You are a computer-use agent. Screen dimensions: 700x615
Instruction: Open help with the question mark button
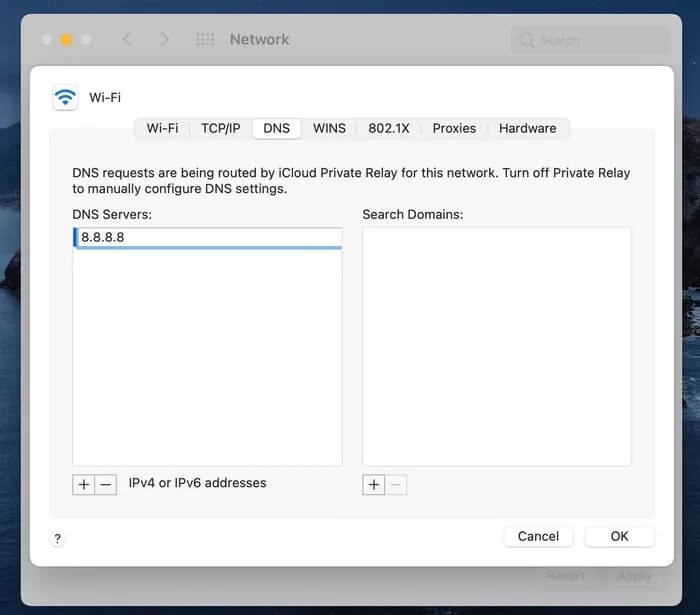point(57,539)
